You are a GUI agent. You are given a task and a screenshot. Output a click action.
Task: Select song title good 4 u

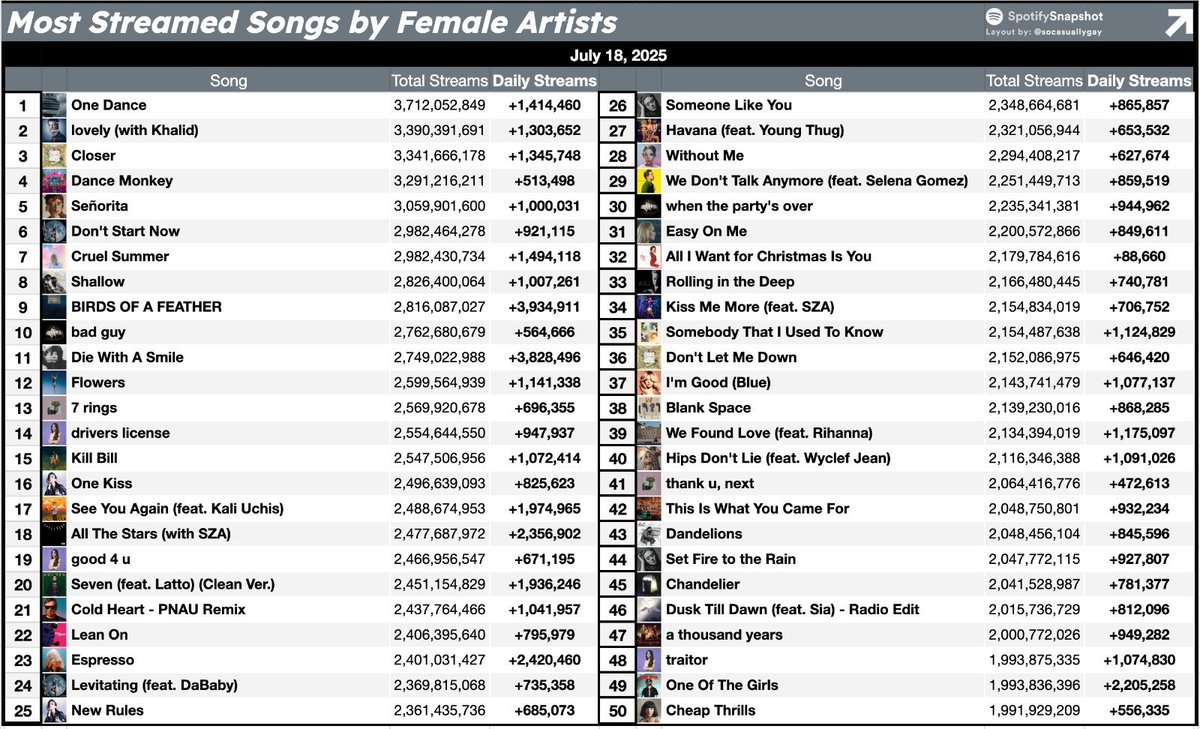click(100, 559)
